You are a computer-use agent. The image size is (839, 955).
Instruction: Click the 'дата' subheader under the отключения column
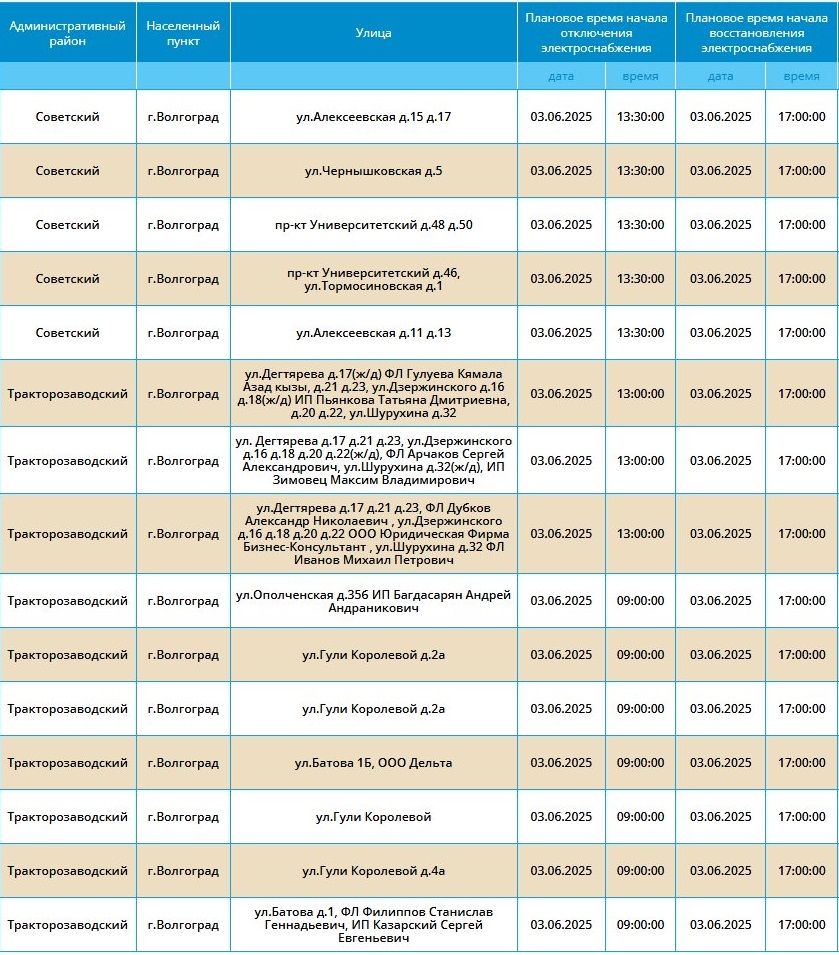pyautogui.click(x=561, y=76)
